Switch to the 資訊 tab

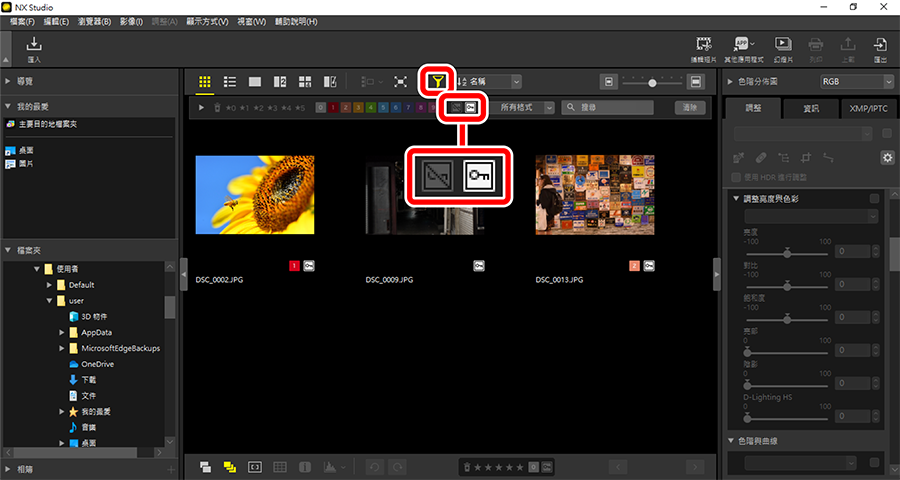tap(811, 109)
